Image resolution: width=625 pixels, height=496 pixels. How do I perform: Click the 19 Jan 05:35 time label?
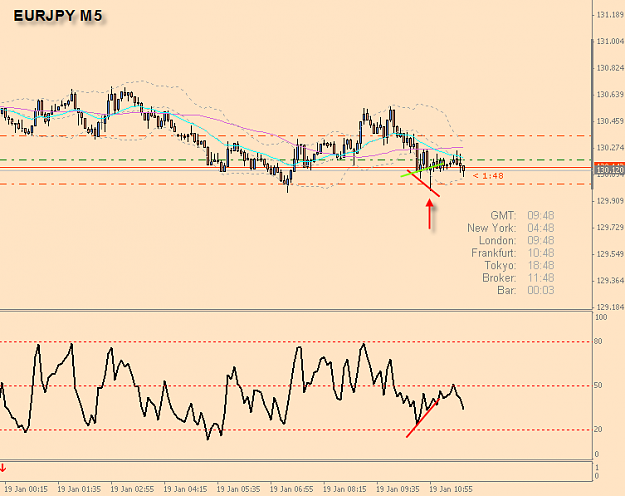(238, 489)
